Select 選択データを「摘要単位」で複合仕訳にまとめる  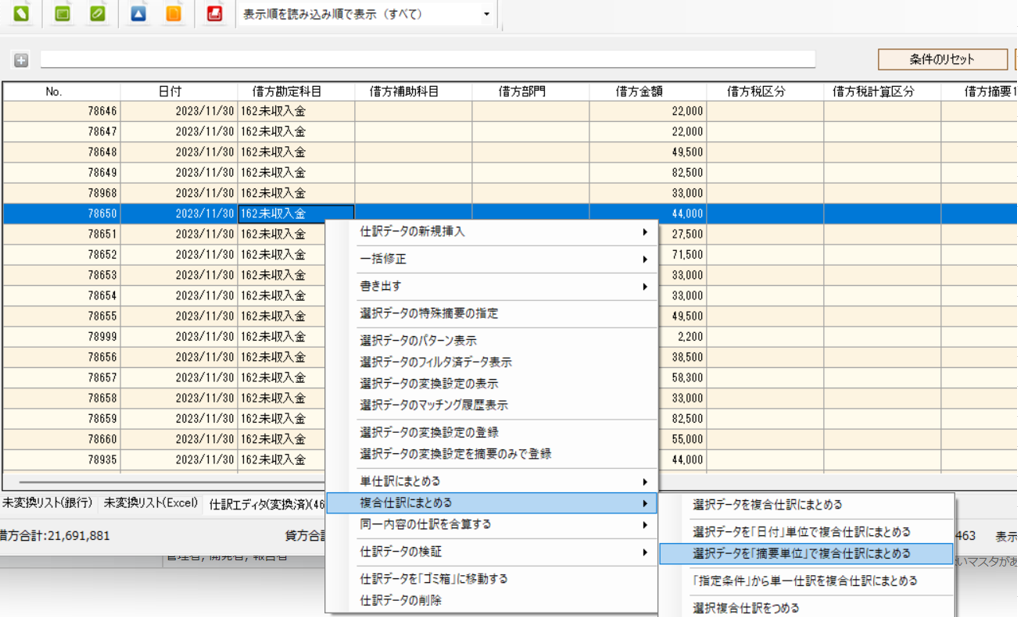coord(806,553)
